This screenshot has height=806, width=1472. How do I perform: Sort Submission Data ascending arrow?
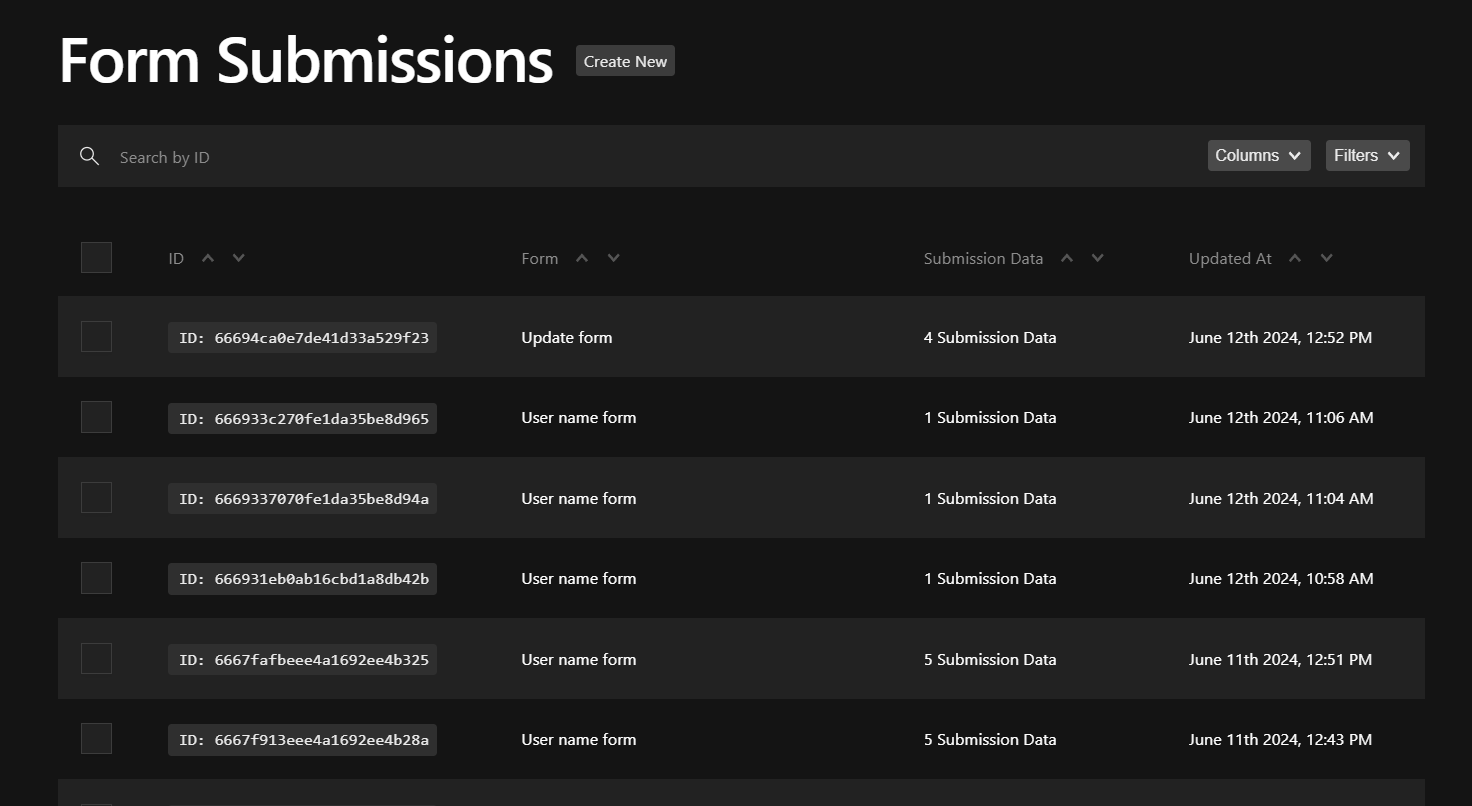[x=1067, y=258]
